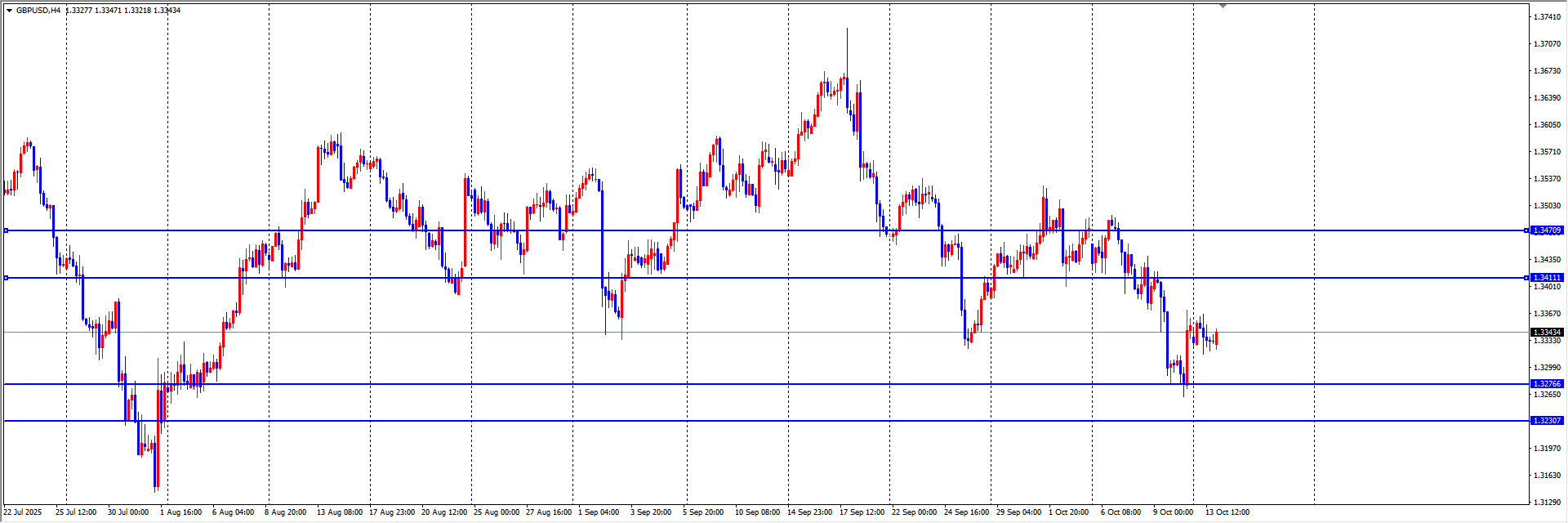The width and height of the screenshot is (1568, 523).
Task: Open the dropdown arrow beside GBPUSD,H4
Action: click(x=9, y=11)
